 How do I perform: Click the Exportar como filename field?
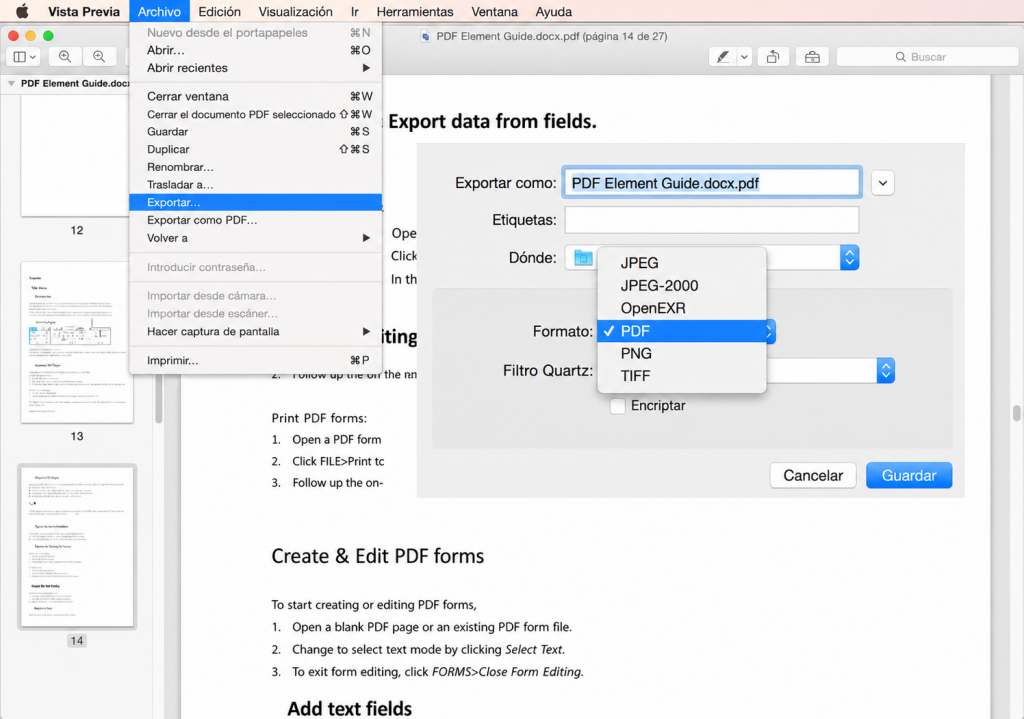coord(711,183)
